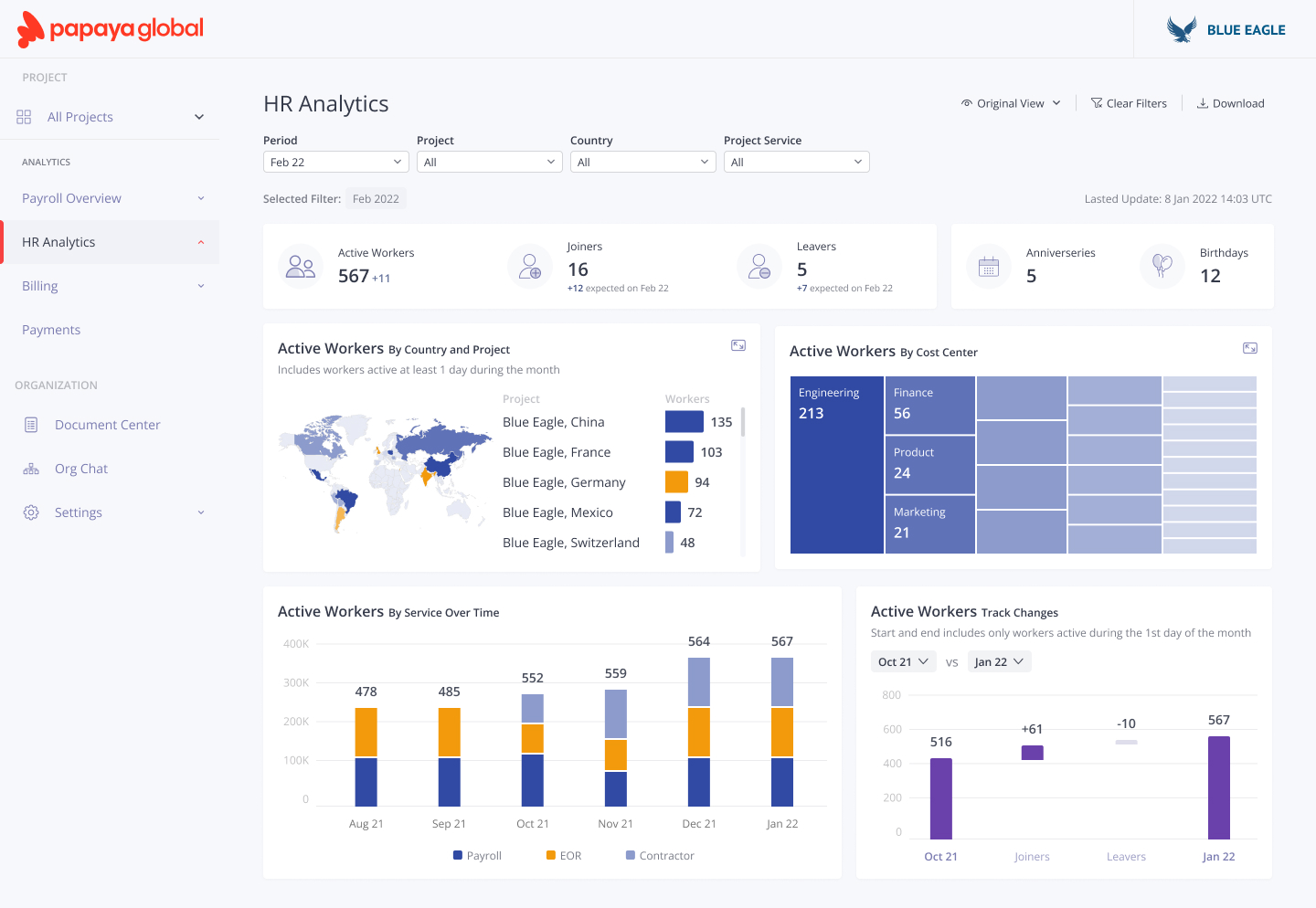1316x908 pixels.
Task: Select the orange EOR legend swatch
Action: point(549,855)
